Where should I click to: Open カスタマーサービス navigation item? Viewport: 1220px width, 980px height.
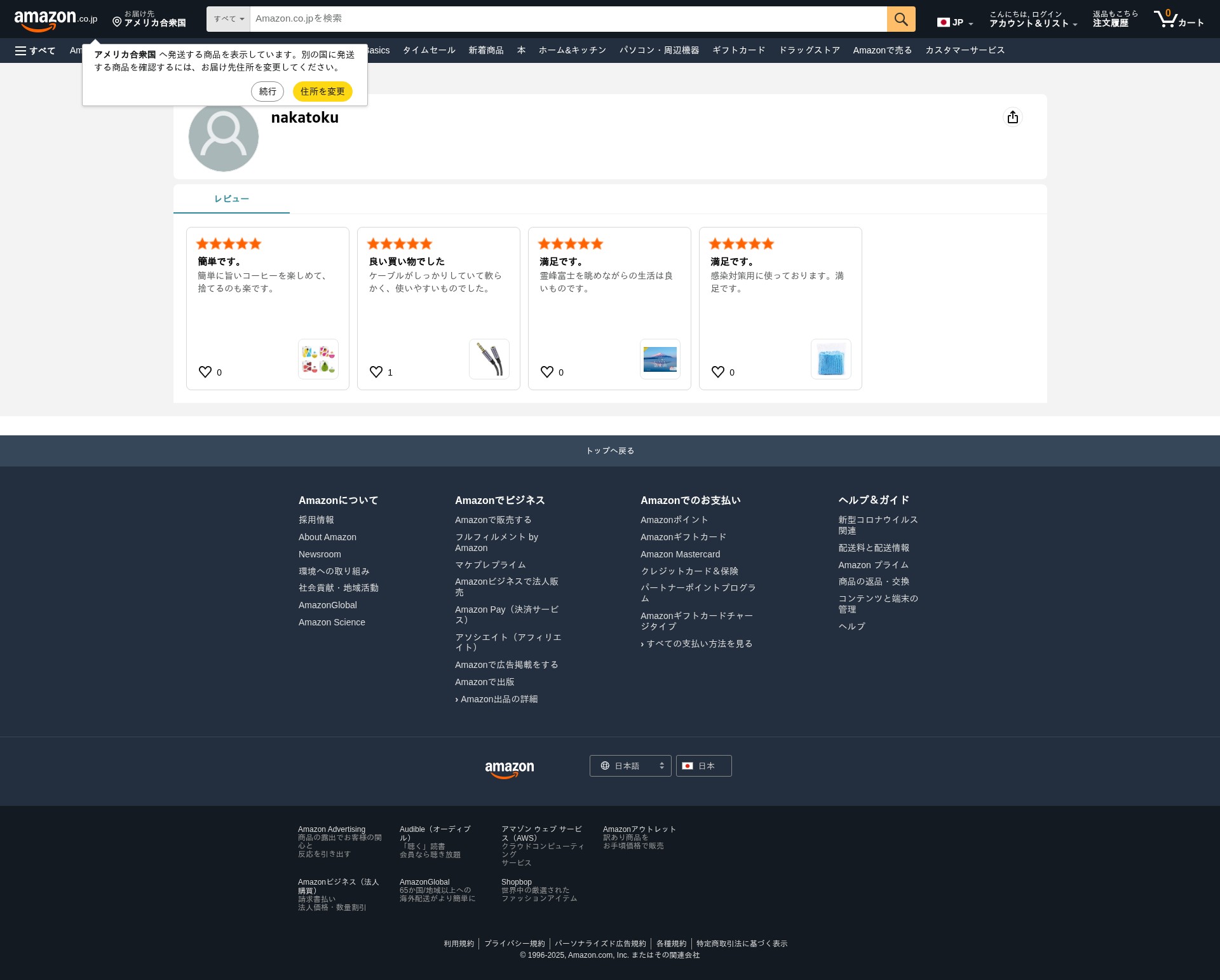coord(965,50)
